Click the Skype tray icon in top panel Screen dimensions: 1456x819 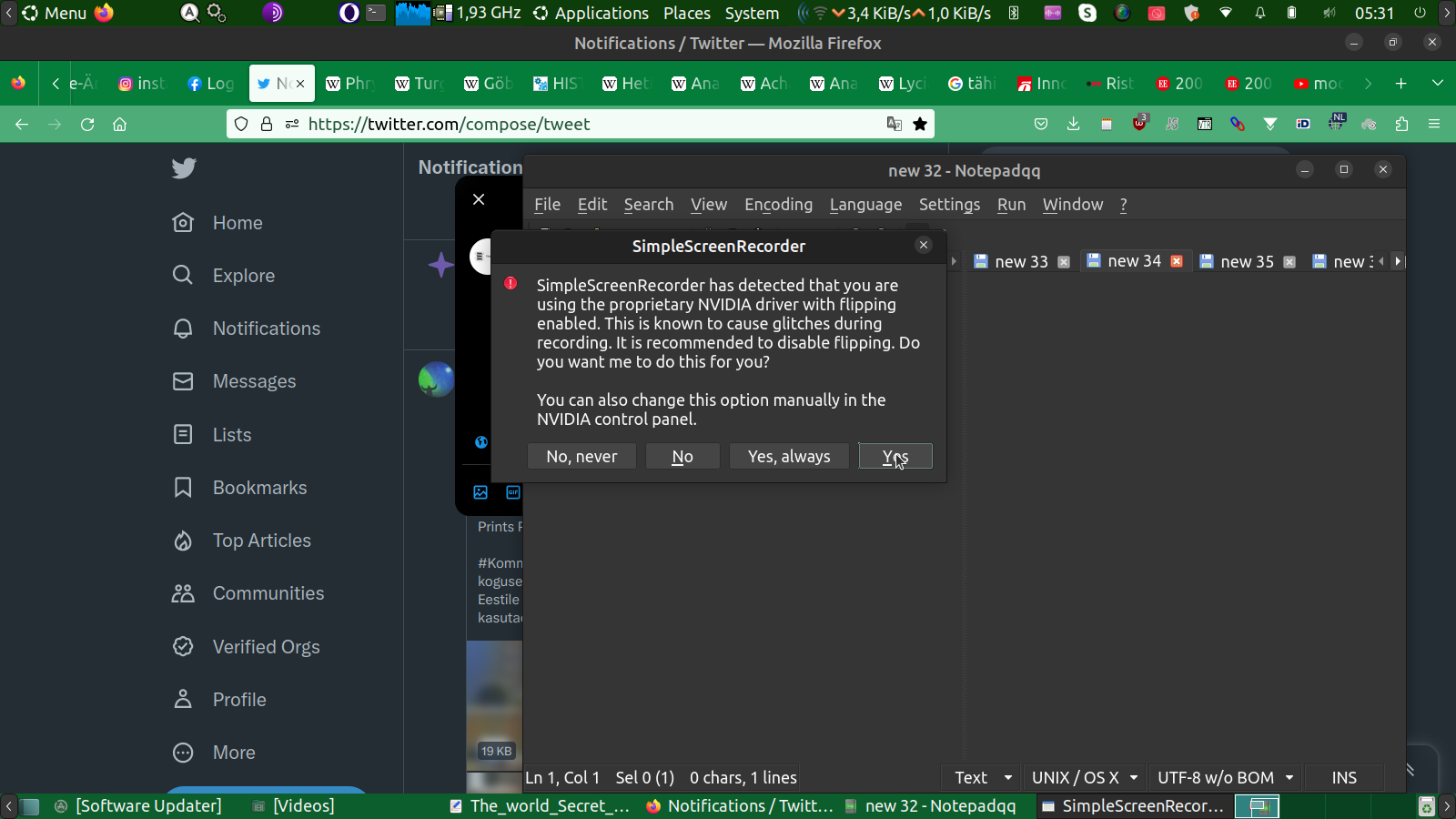[x=1087, y=13]
